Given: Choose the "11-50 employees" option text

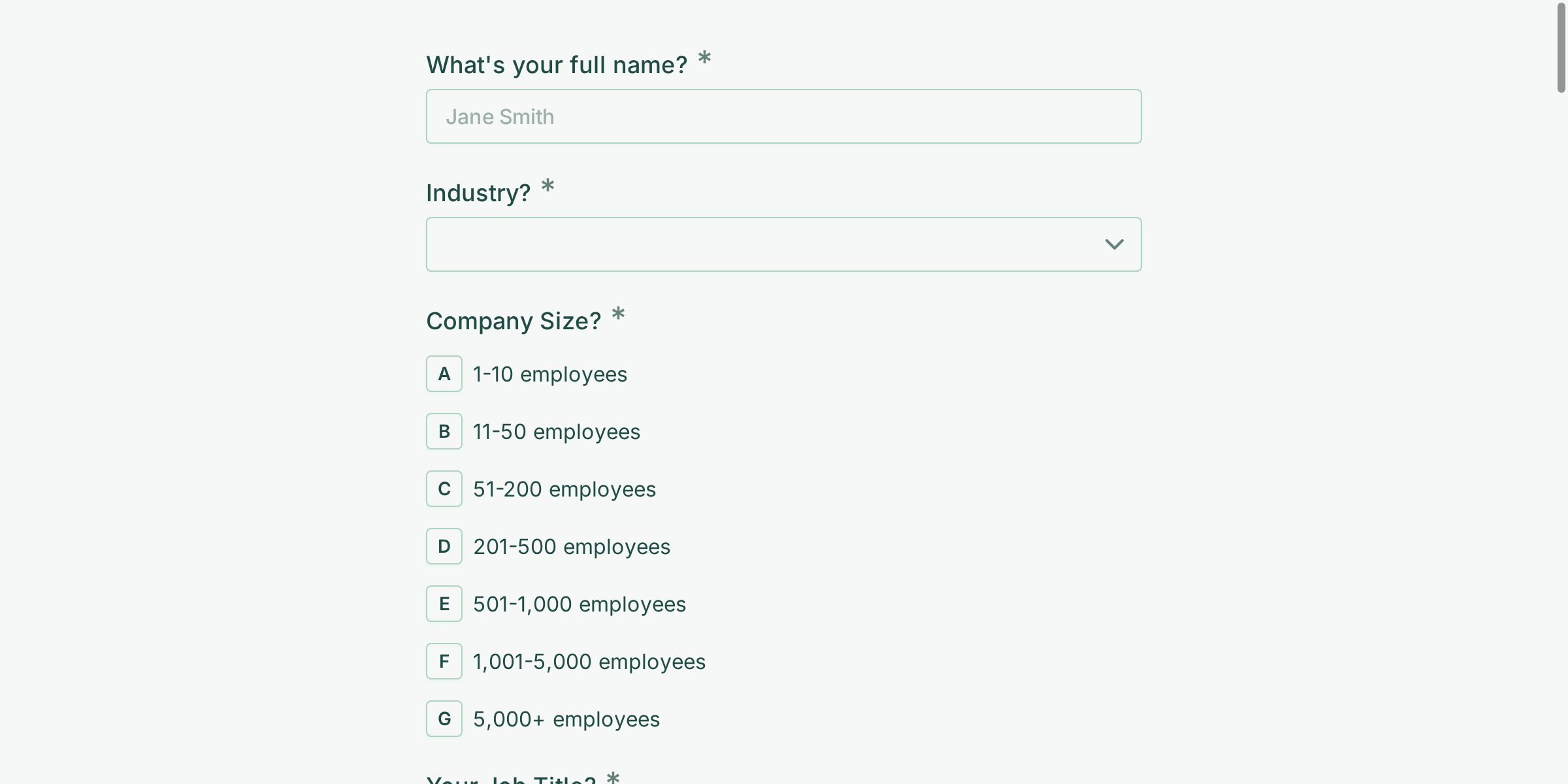Looking at the screenshot, I should (556, 432).
